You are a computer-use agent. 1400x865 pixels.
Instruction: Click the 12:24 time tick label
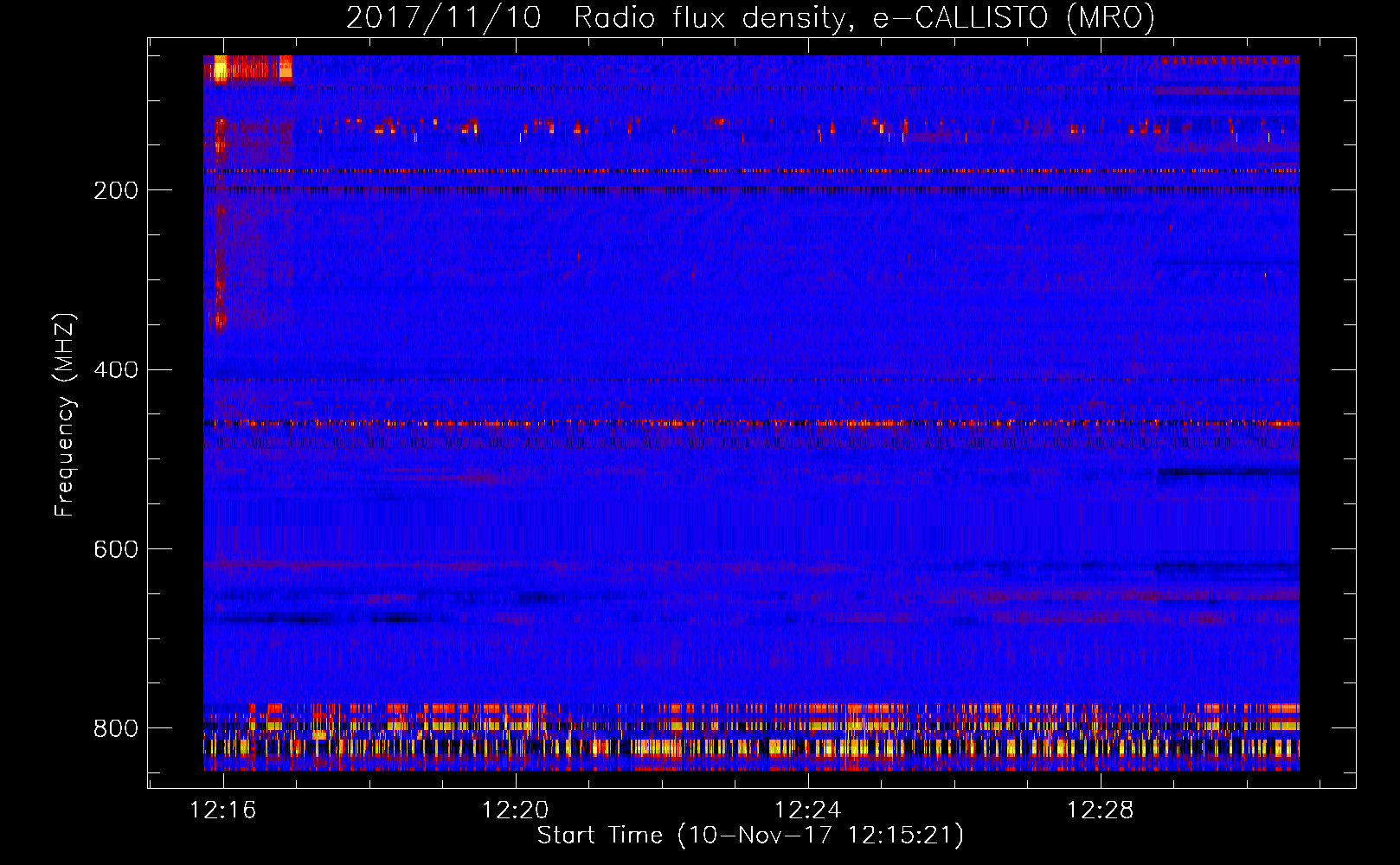click(808, 811)
